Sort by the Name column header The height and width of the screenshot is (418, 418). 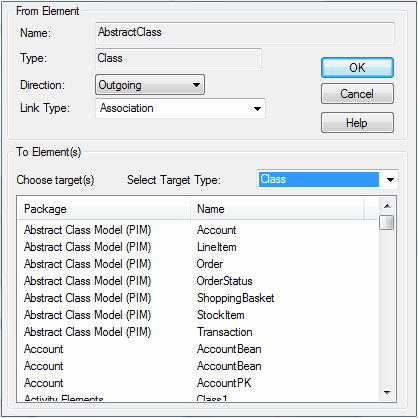click(277, 209)
